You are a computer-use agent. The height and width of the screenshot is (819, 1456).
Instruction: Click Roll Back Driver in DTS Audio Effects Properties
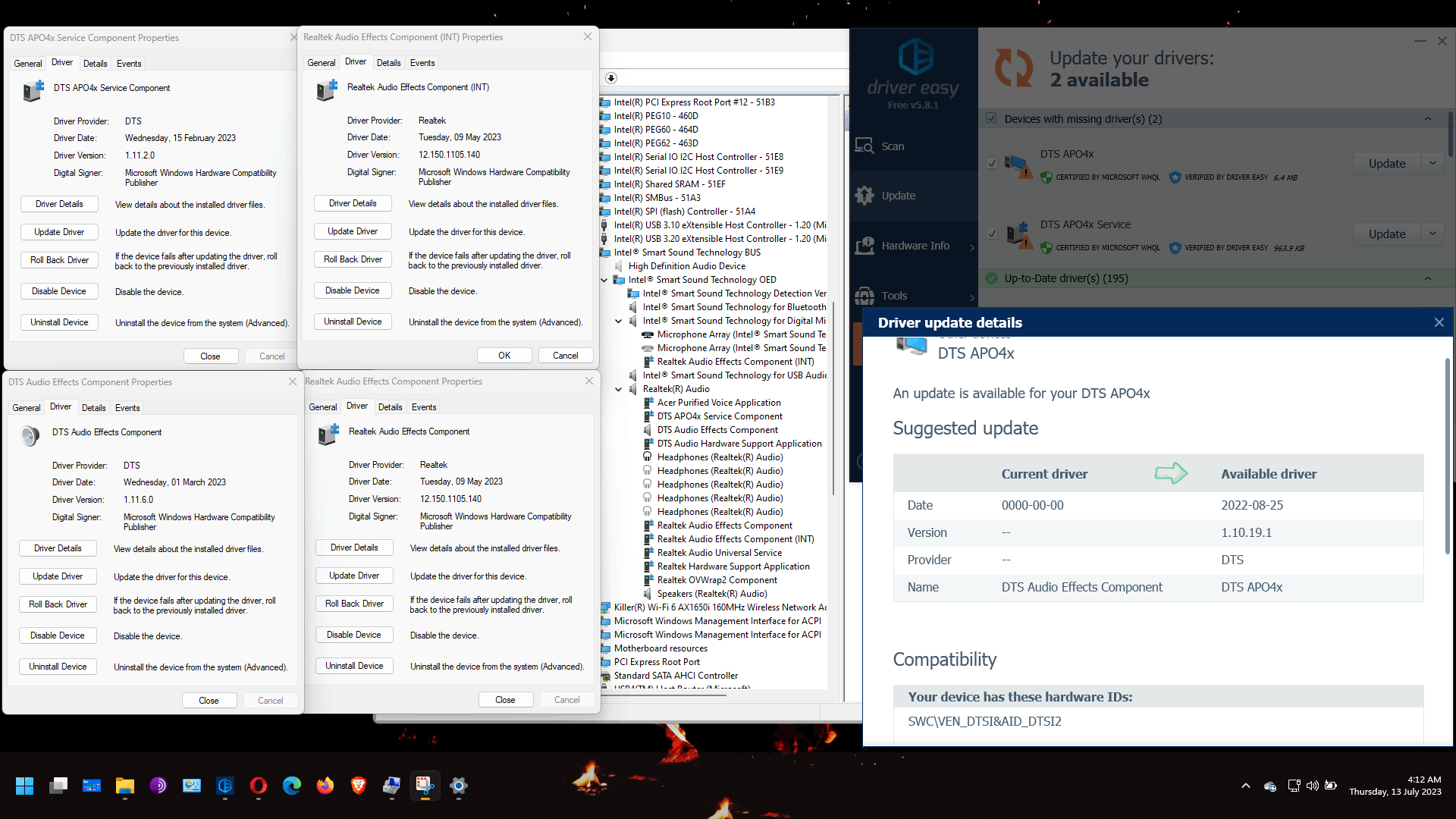pos(58,604)
